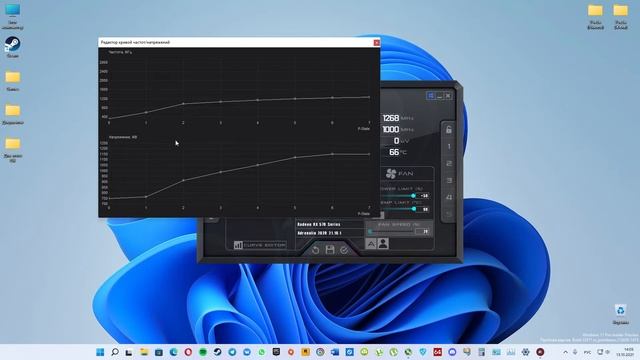Open Steam from the taskbar

pos(218,352)
